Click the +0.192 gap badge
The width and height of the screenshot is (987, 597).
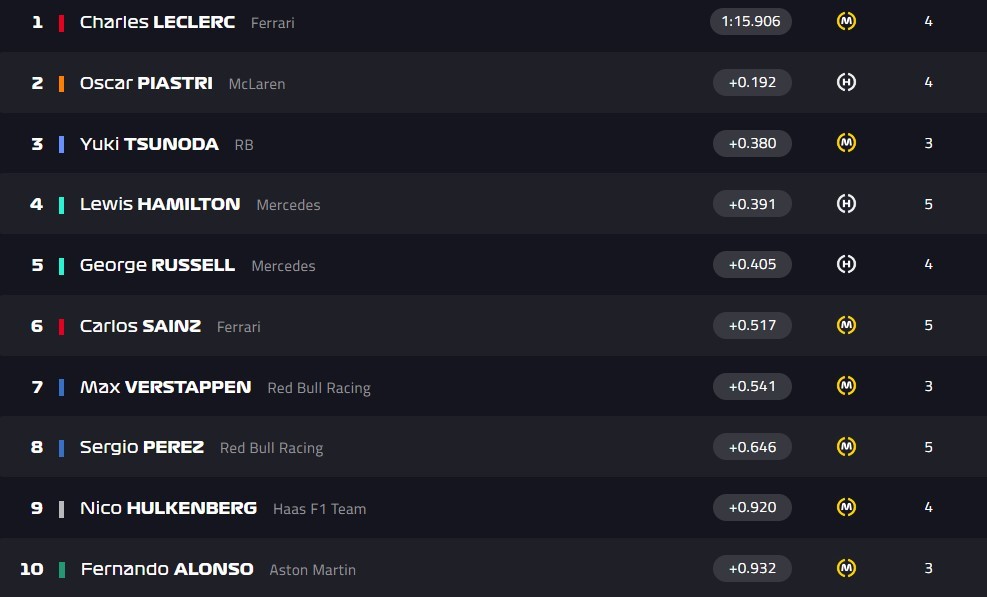click(752, 82)
